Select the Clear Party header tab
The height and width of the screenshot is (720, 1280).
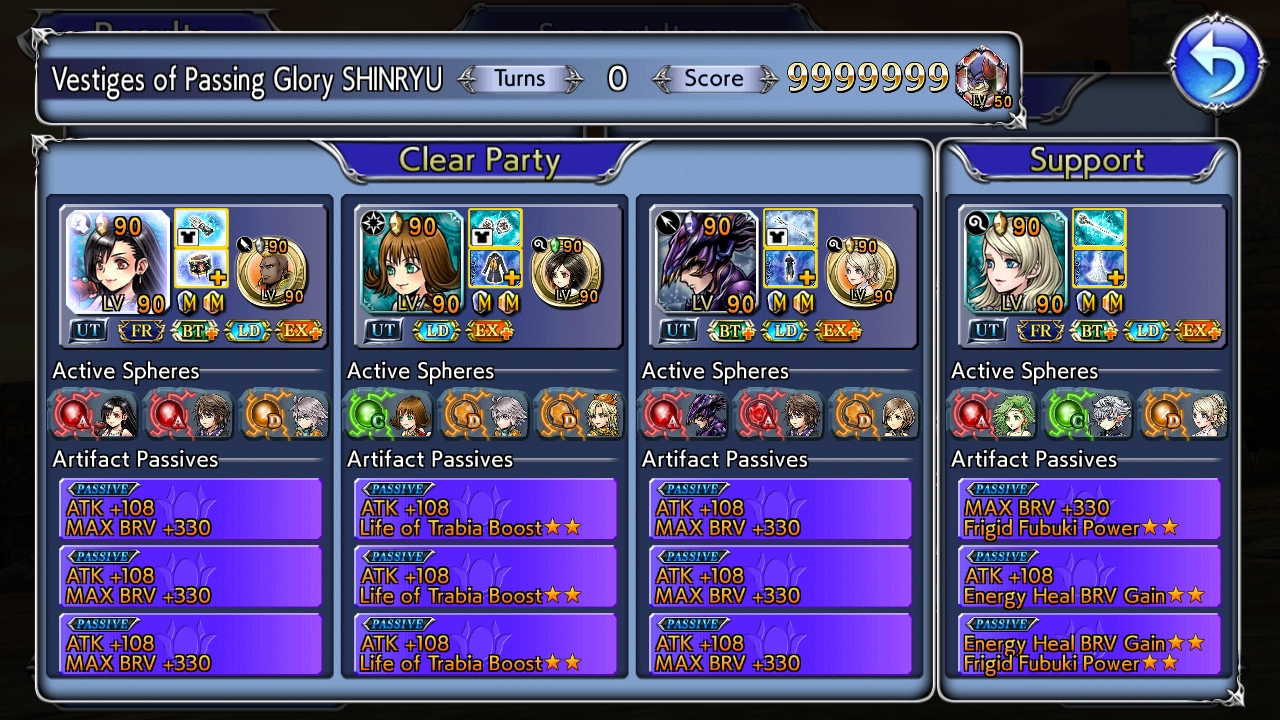(x=480, y=160)
